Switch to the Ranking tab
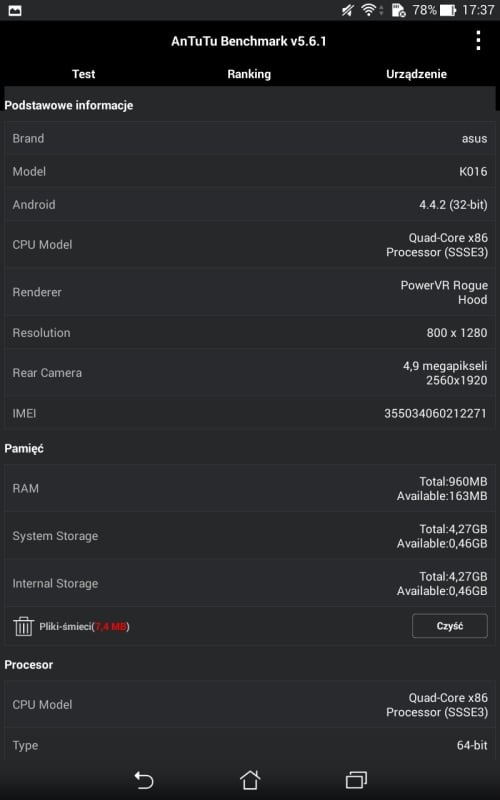Screen dimensions: 500x800 249,74
